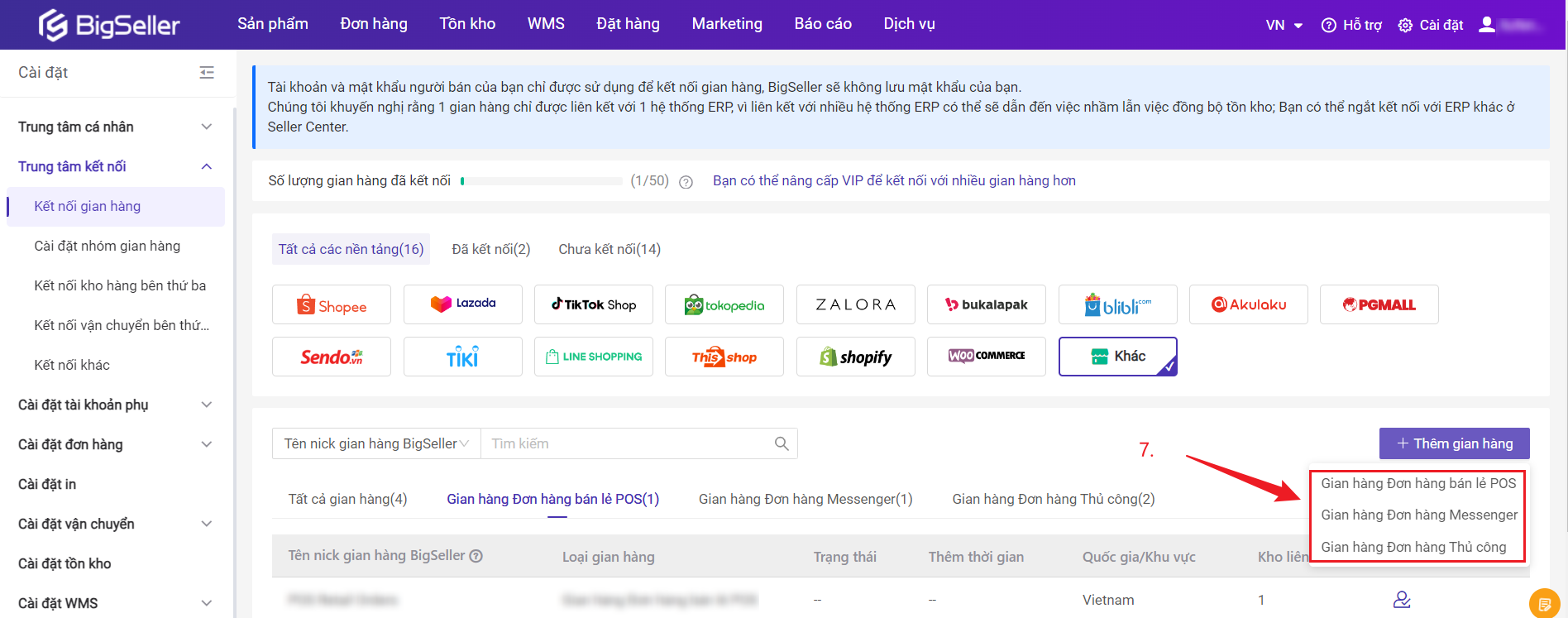
Task: Switch to Gian hàng Đơn hàng bán lẻ POS(1) tab
Action: click(x=552, y=499)
